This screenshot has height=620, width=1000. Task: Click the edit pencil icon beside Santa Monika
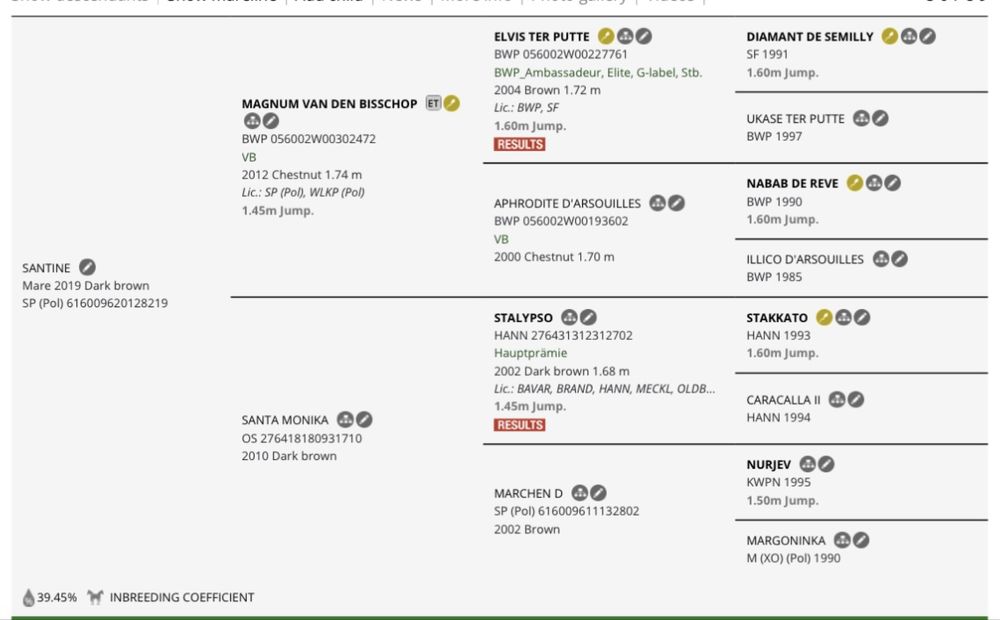(364, 420)
